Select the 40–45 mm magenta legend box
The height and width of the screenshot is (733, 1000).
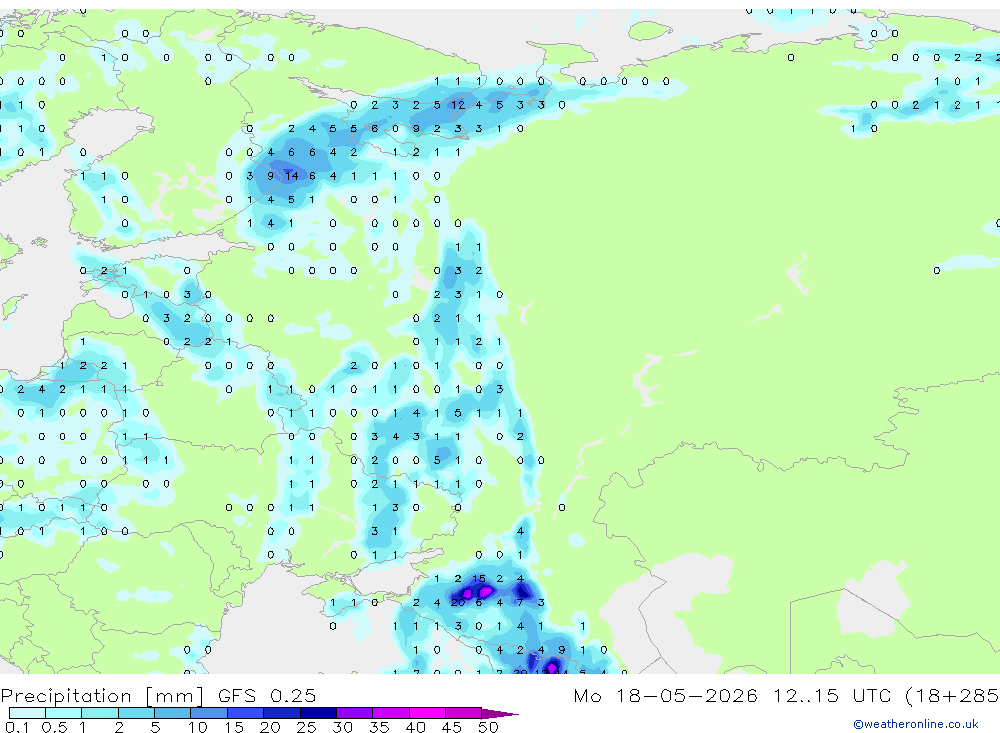pos(427,713)
